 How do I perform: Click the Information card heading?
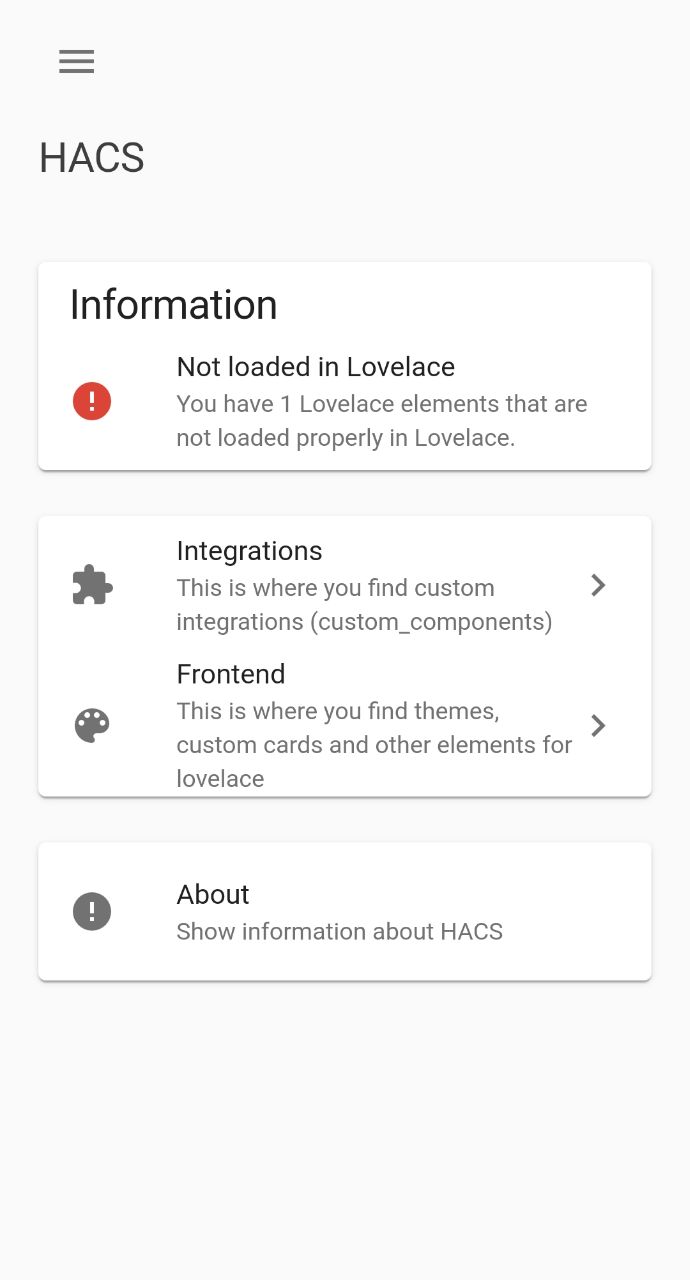[x=173, y=305]
